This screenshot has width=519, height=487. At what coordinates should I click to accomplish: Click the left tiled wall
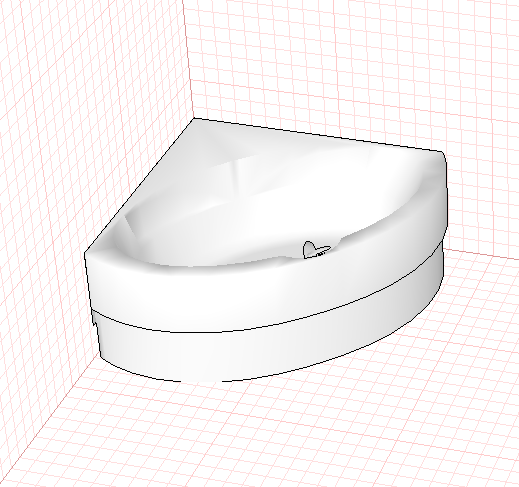(x=67, y=133)
